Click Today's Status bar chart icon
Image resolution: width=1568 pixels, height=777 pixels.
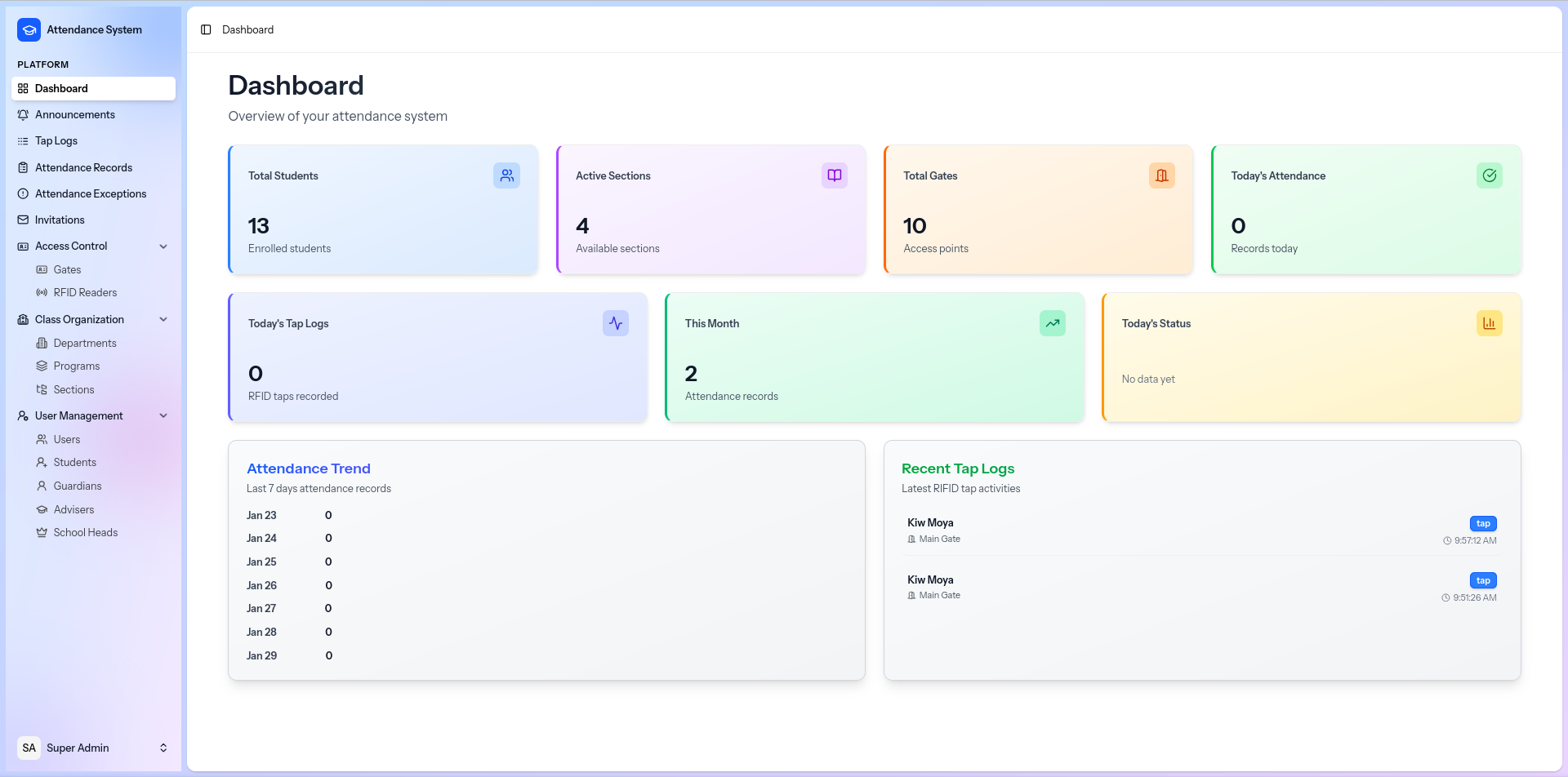click(1489, 323)
